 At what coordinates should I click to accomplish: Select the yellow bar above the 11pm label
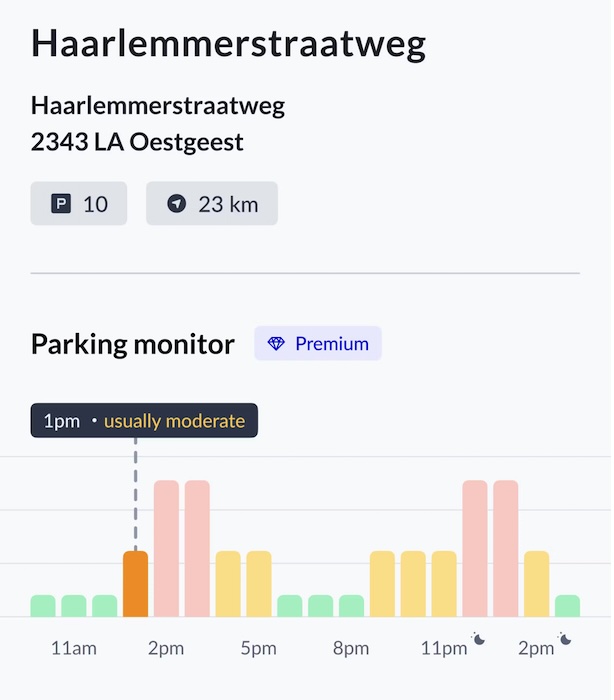coord(444,584)
